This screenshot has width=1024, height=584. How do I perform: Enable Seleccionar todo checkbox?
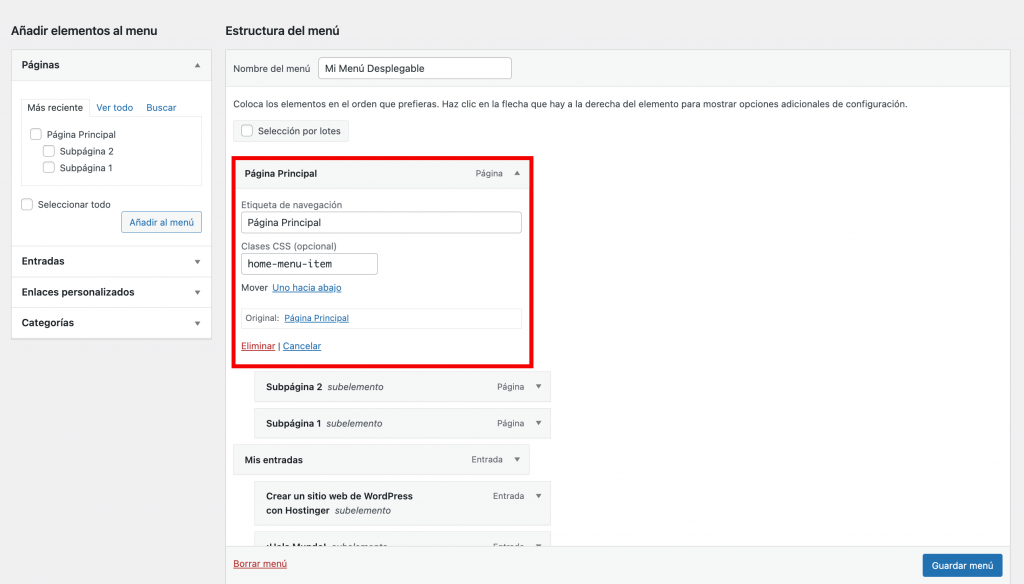(x=28, y=204)
